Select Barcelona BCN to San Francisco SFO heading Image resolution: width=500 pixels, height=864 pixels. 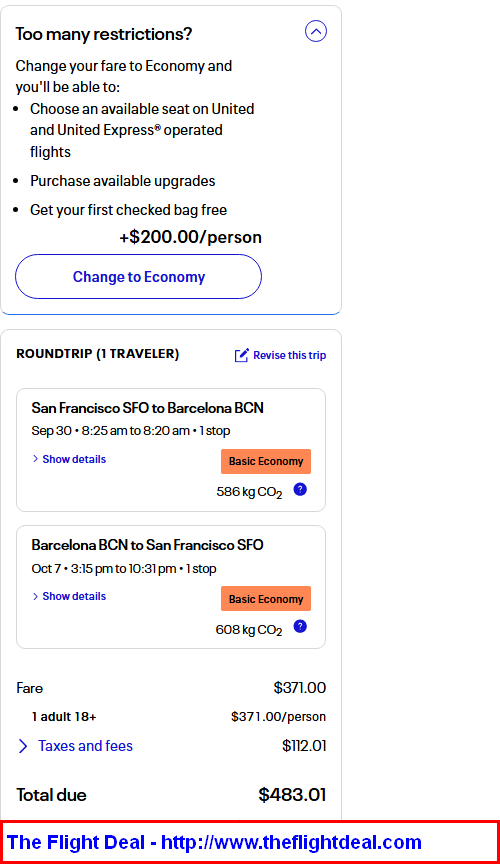pos(148,545)
